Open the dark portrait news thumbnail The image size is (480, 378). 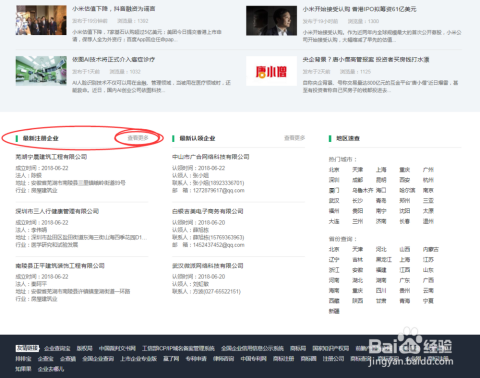pos(271,20)
